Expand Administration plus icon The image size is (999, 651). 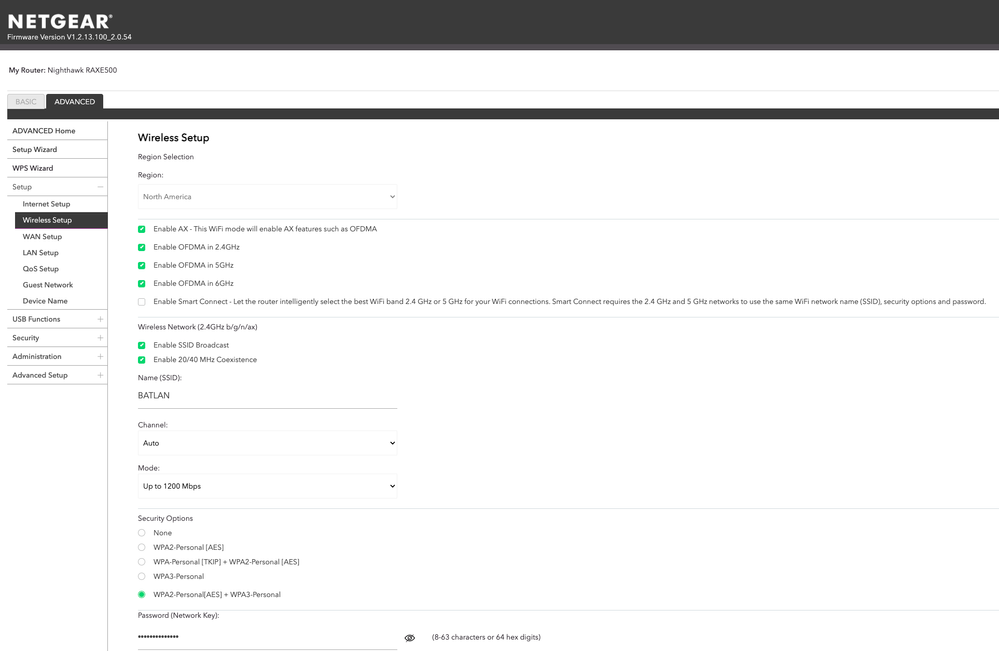pos(100,357)
